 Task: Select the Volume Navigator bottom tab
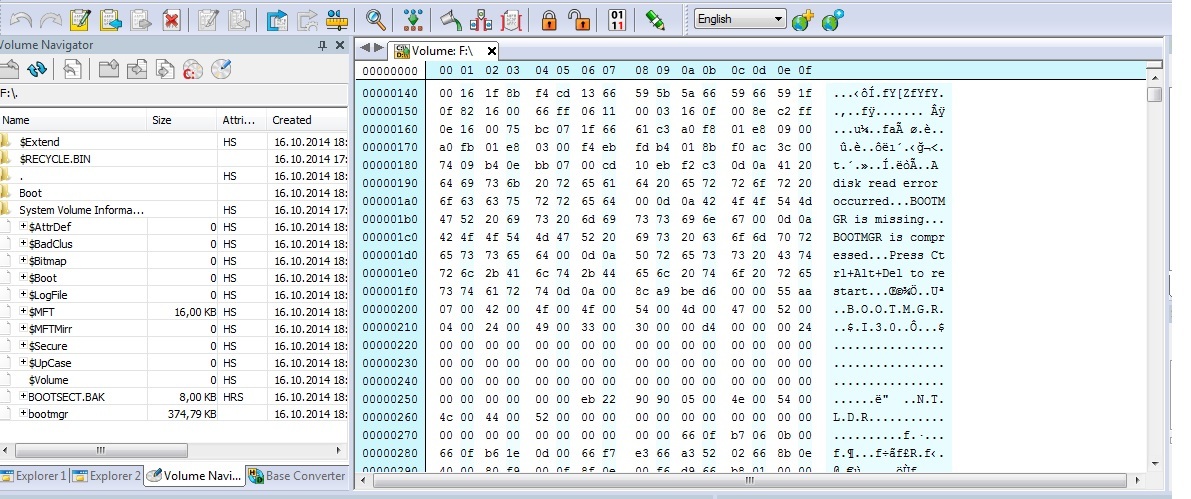point(194,476)
